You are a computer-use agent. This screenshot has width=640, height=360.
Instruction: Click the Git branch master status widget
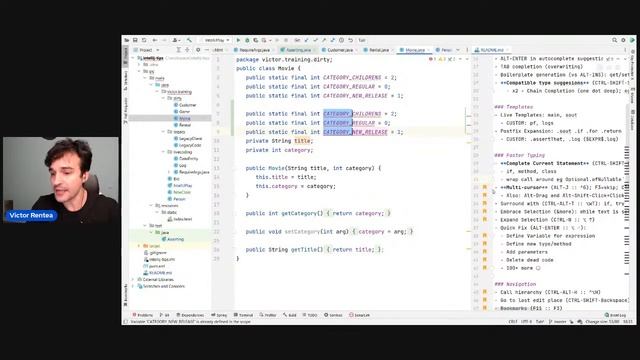558,322
